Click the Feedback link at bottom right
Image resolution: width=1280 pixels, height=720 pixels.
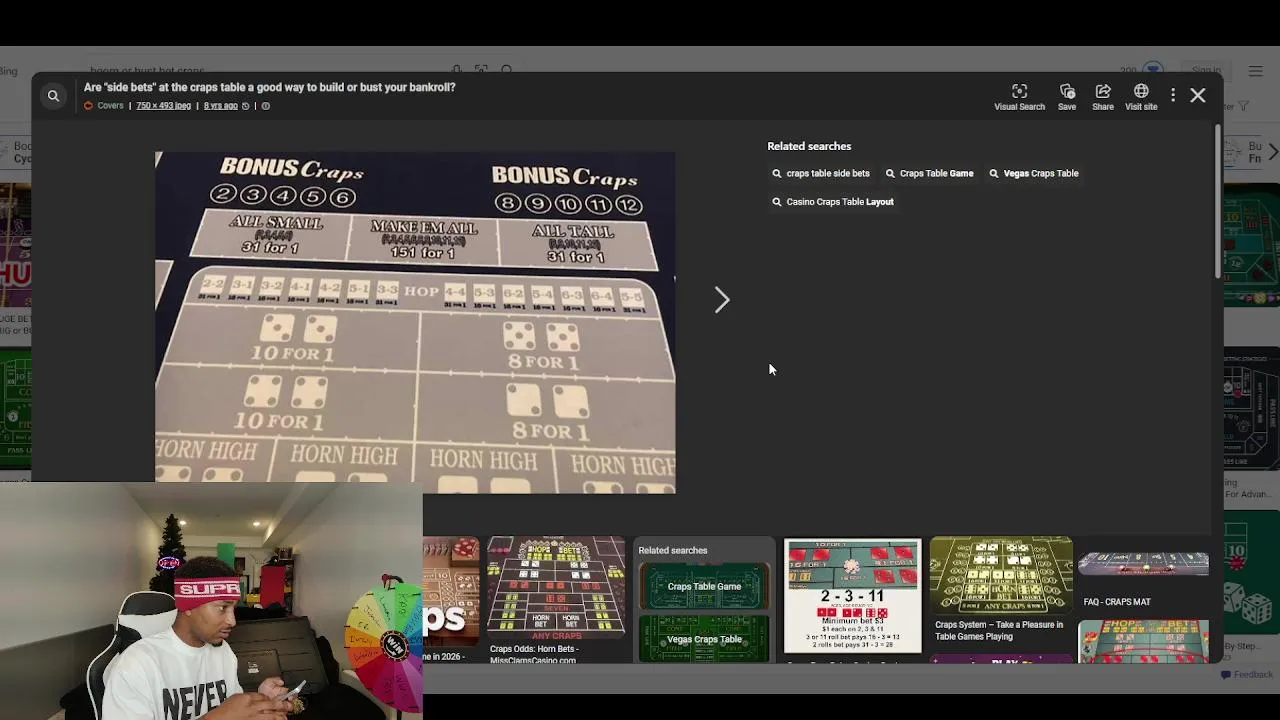pyautogui.click(x=1246, y=675)
